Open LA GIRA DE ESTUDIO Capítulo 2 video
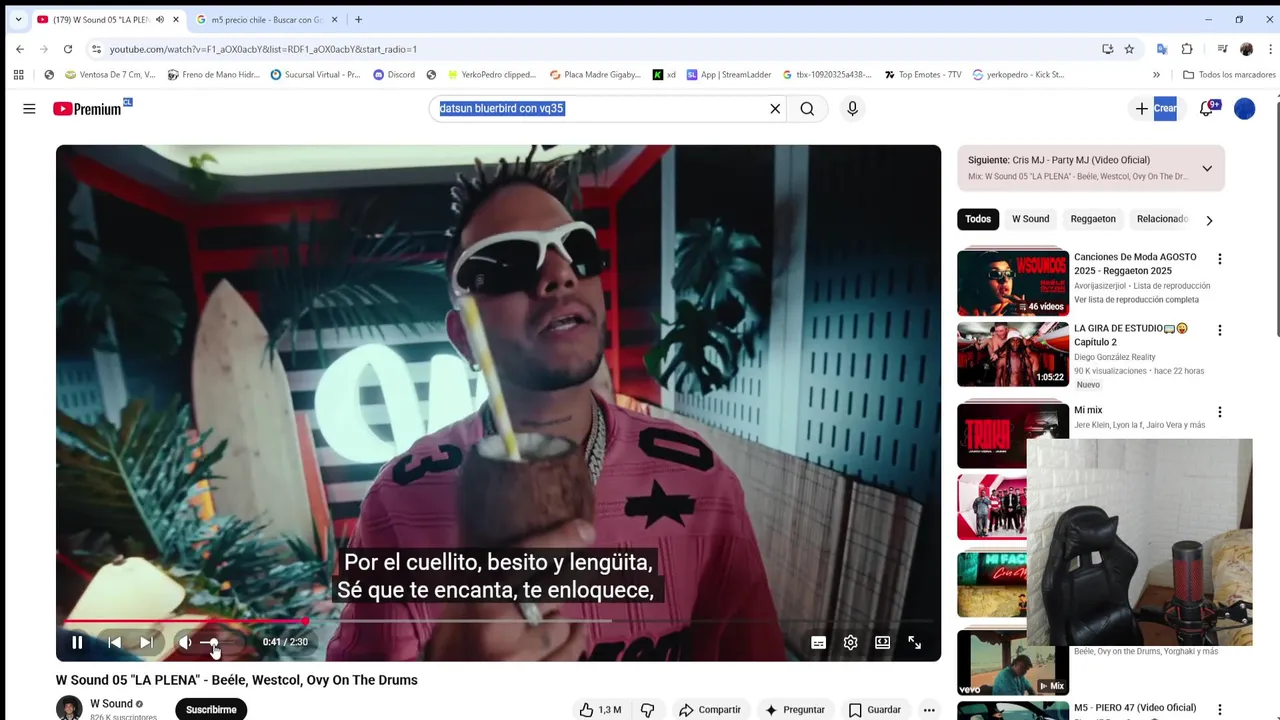 (x=1013, y=354)
